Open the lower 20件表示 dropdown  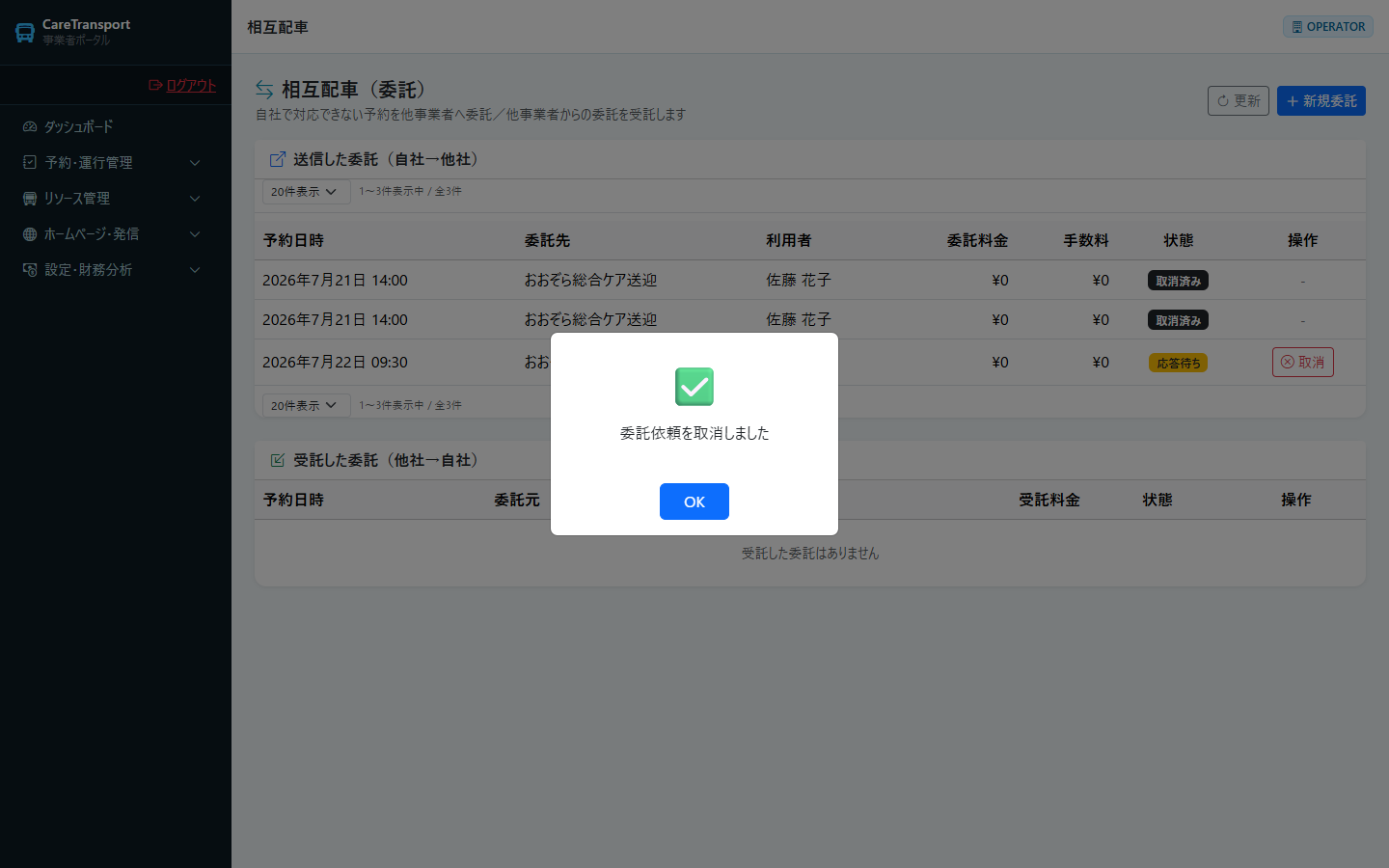click(x=306, y=405)
